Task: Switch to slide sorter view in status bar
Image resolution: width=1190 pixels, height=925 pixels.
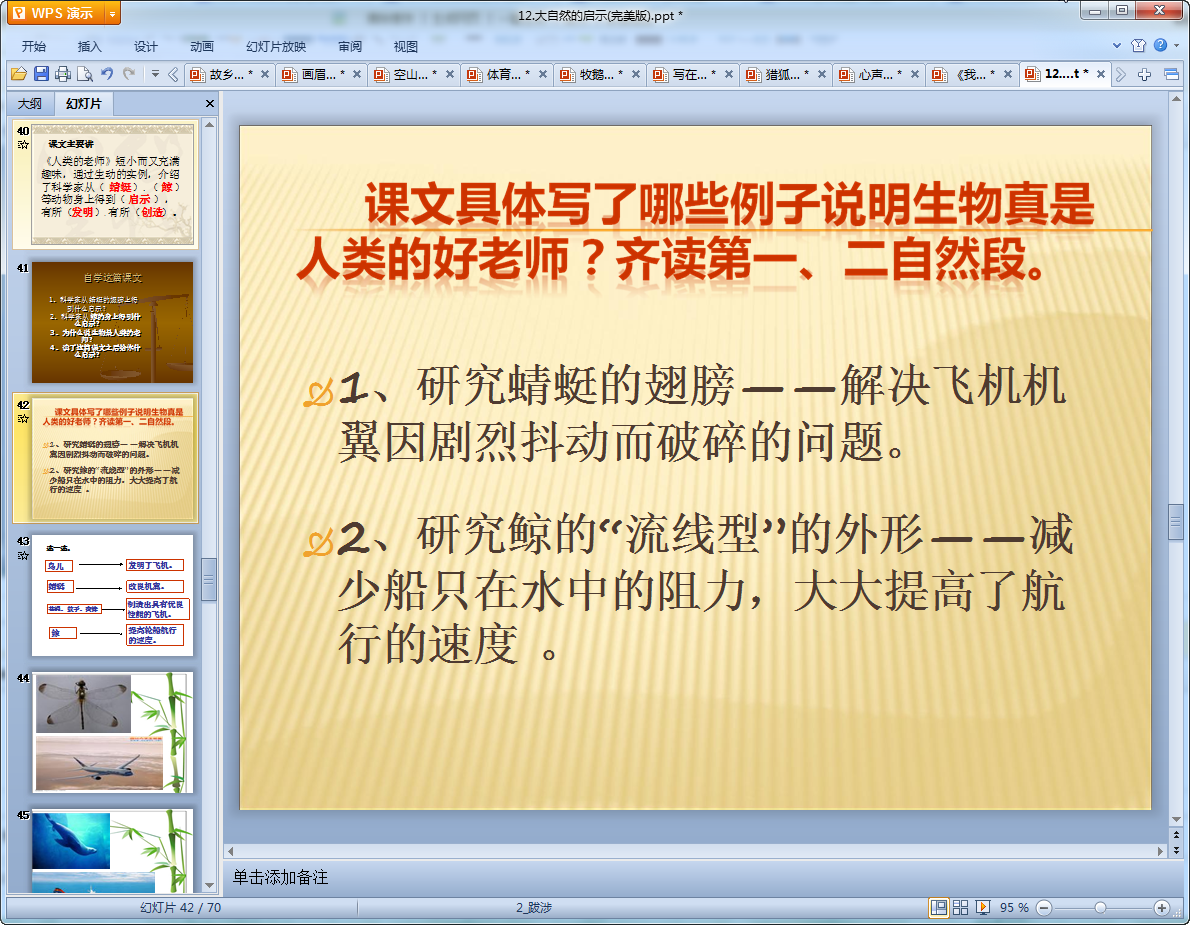Action: coord(960,908)
